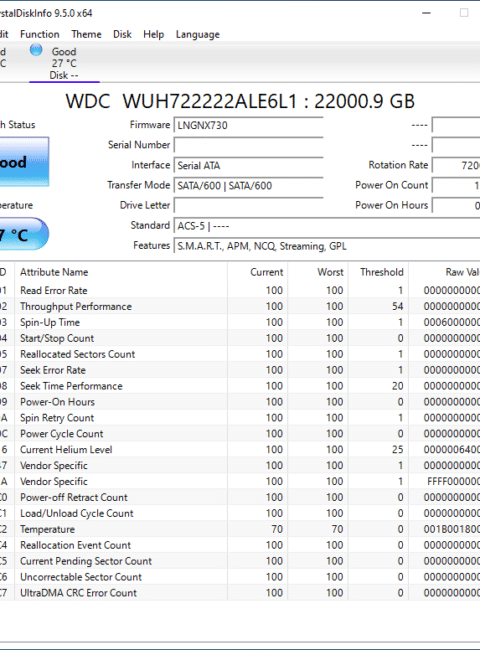Select the Power-off Retract Count row
480x650 pixels.
(240, 497)
